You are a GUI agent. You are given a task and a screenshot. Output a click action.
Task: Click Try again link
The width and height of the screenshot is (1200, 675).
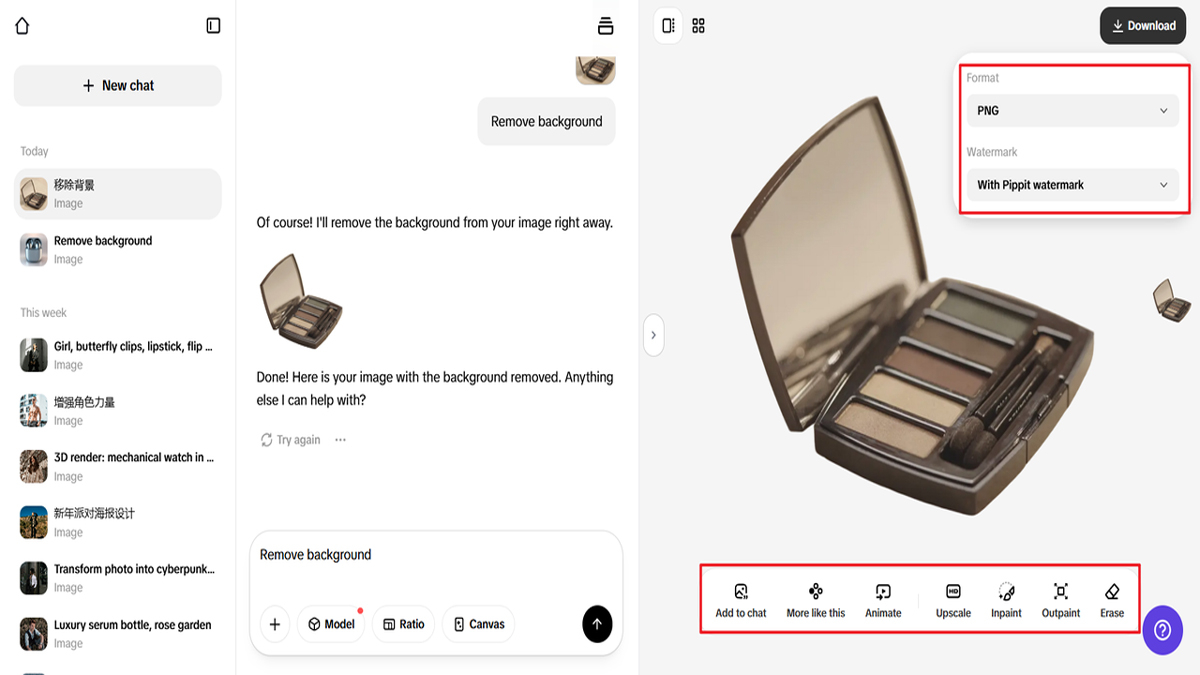(x=290, y=440)
